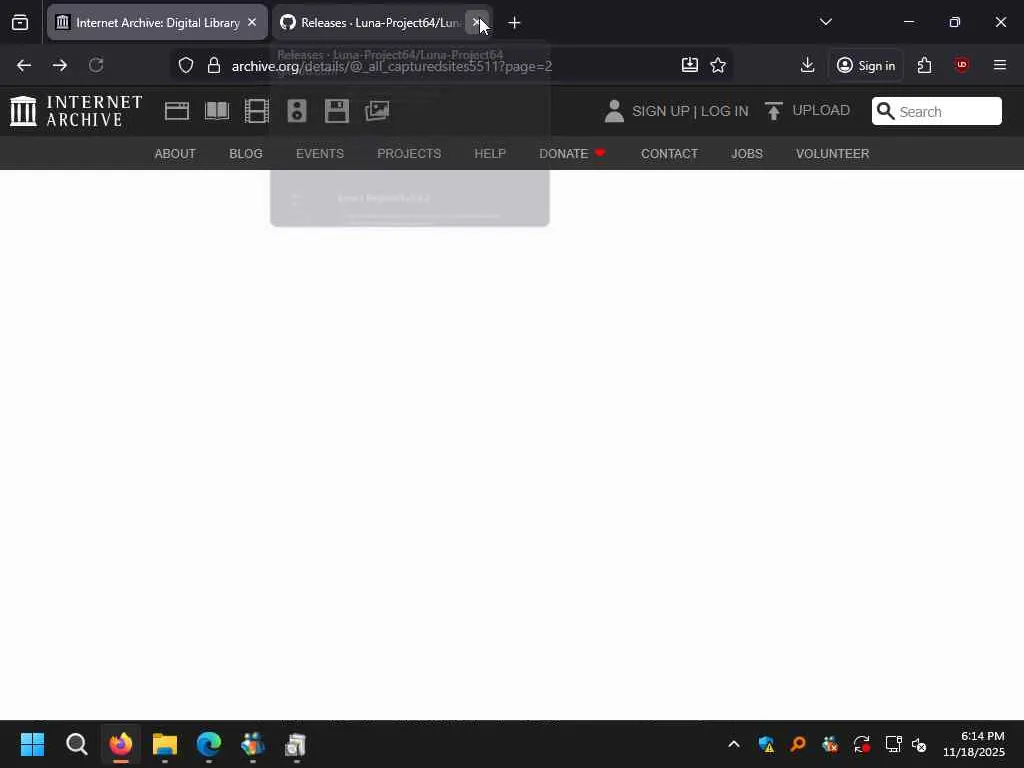Viewport: 1024px width, 768px height.
Task: Open tracking protection shield panel
Action: [x=186, y=65]
